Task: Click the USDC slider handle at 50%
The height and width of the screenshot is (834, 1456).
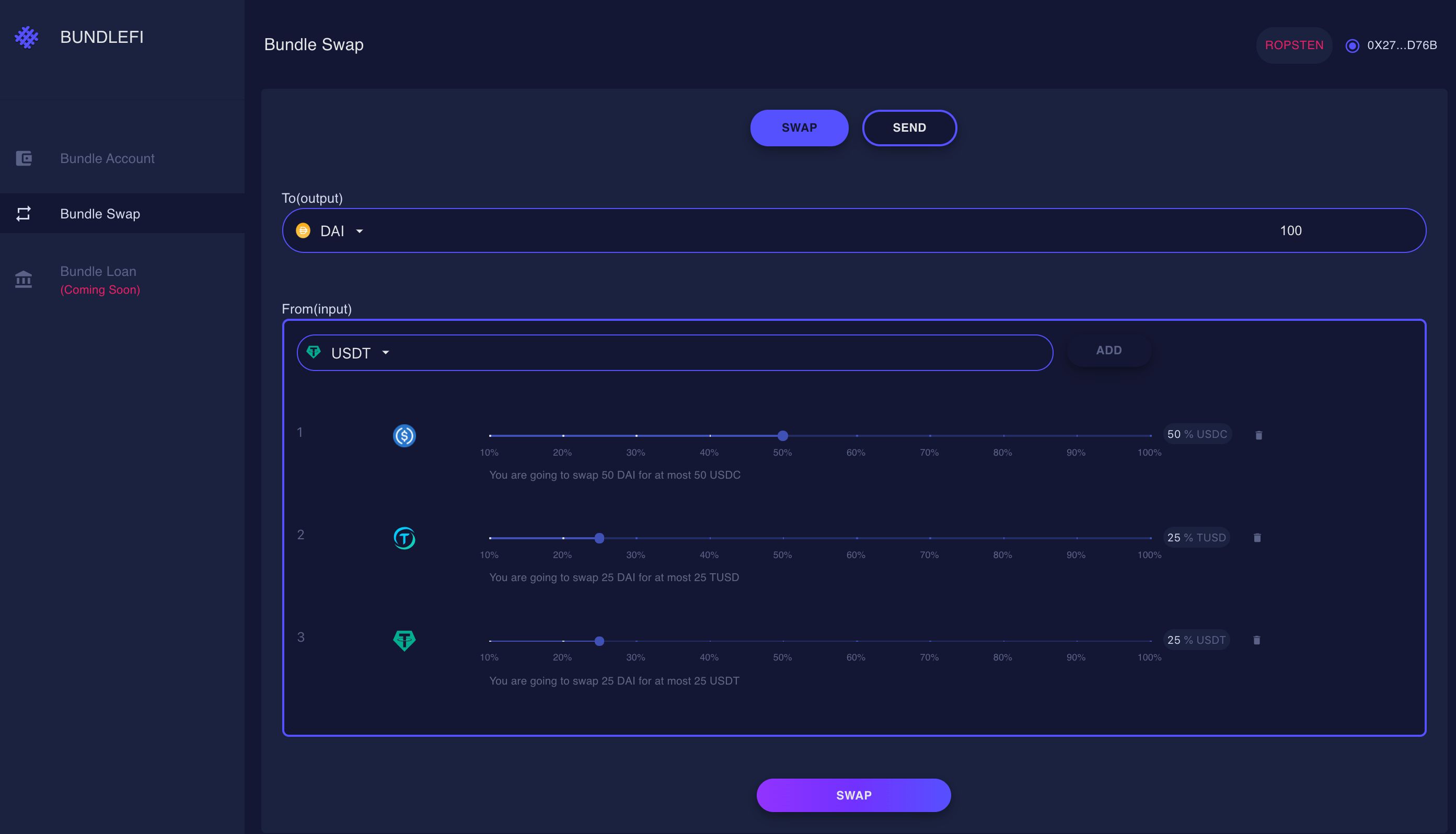Action: [783, 436]
